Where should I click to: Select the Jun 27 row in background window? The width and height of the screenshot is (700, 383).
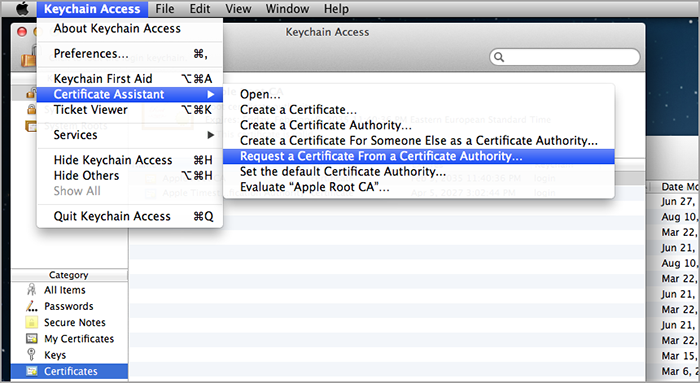[x=673, y=201]
